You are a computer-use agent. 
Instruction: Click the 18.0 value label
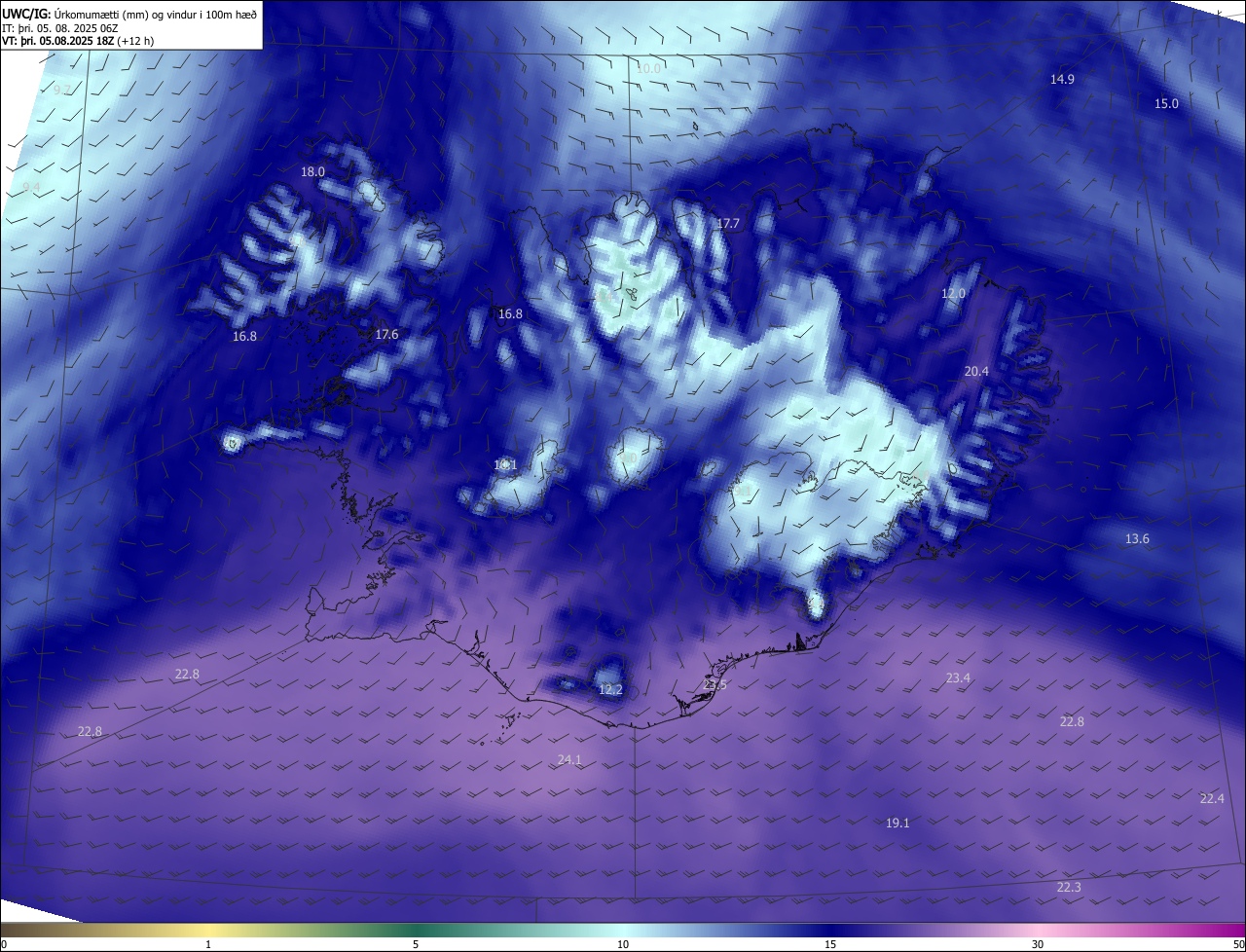(x=312, y=171)
